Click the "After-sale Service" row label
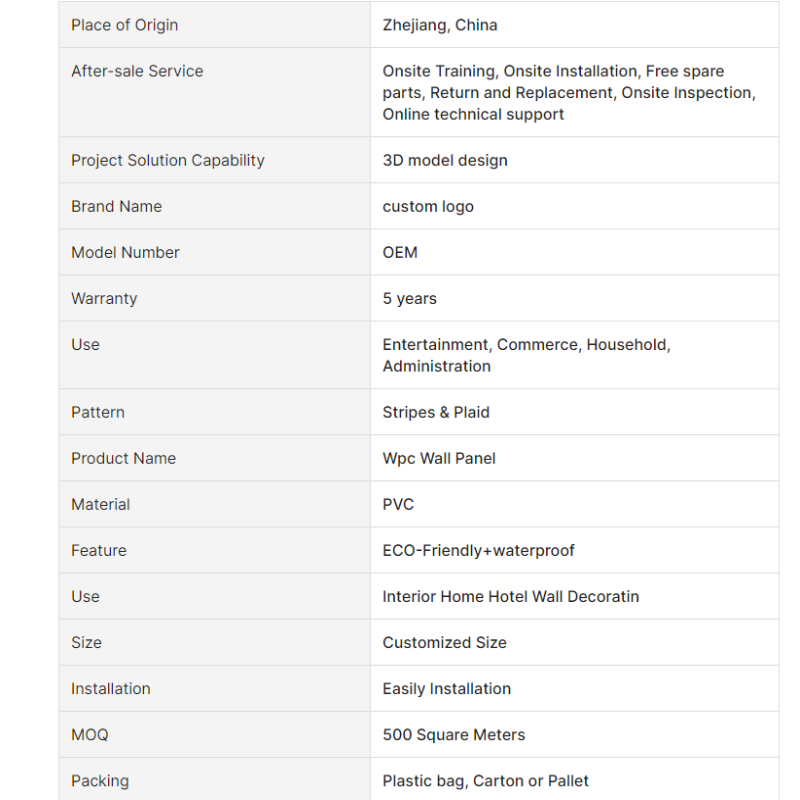This screenshot has width=800, height=800. point(137,71)
